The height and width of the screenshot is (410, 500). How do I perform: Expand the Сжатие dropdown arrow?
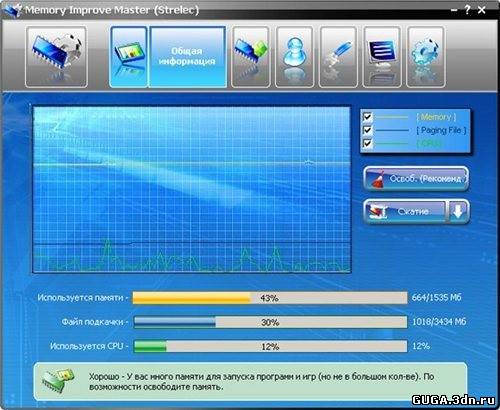pyautogui.click(x=459, y=211)
